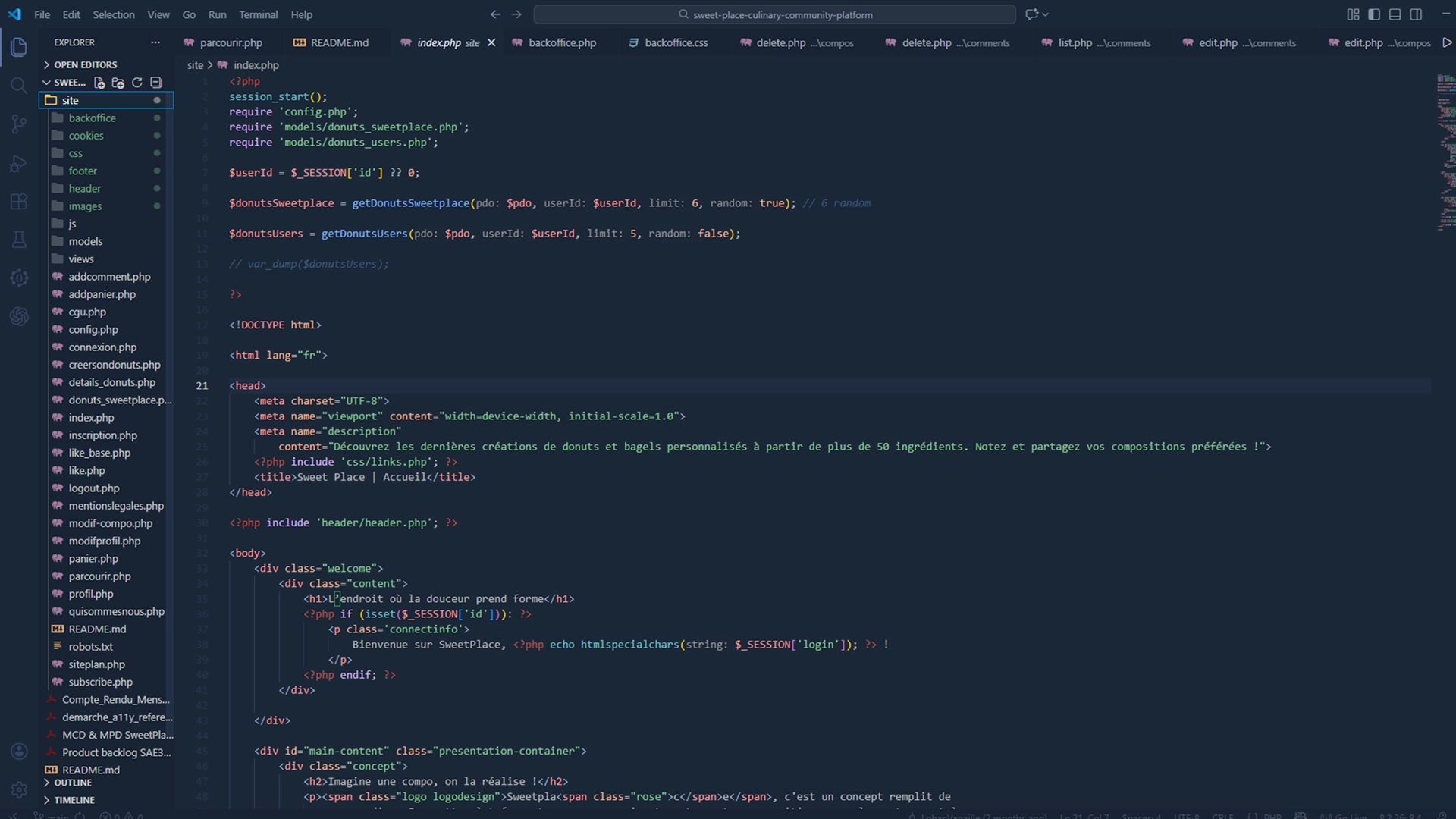Image resolution: width=1456 pixels, height=819 pixels.
Task: Click the command center search field
Action: [x=774, y=14]
